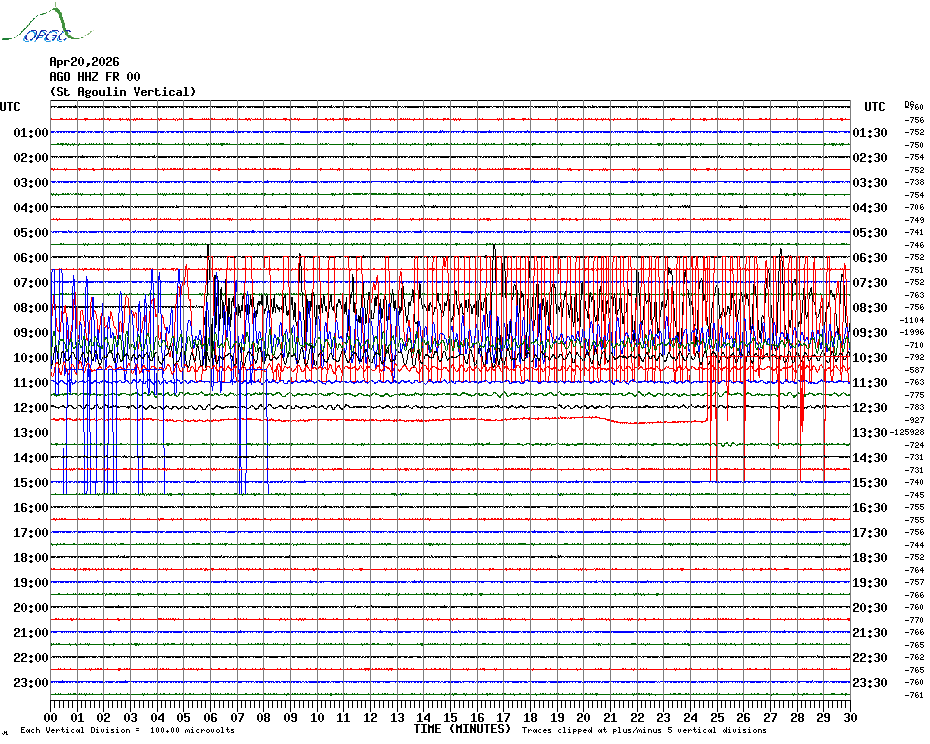Click the left UTC axis header
Image resolution: width=930 pixels, height=744 pixels.
[x=10, y=107]
